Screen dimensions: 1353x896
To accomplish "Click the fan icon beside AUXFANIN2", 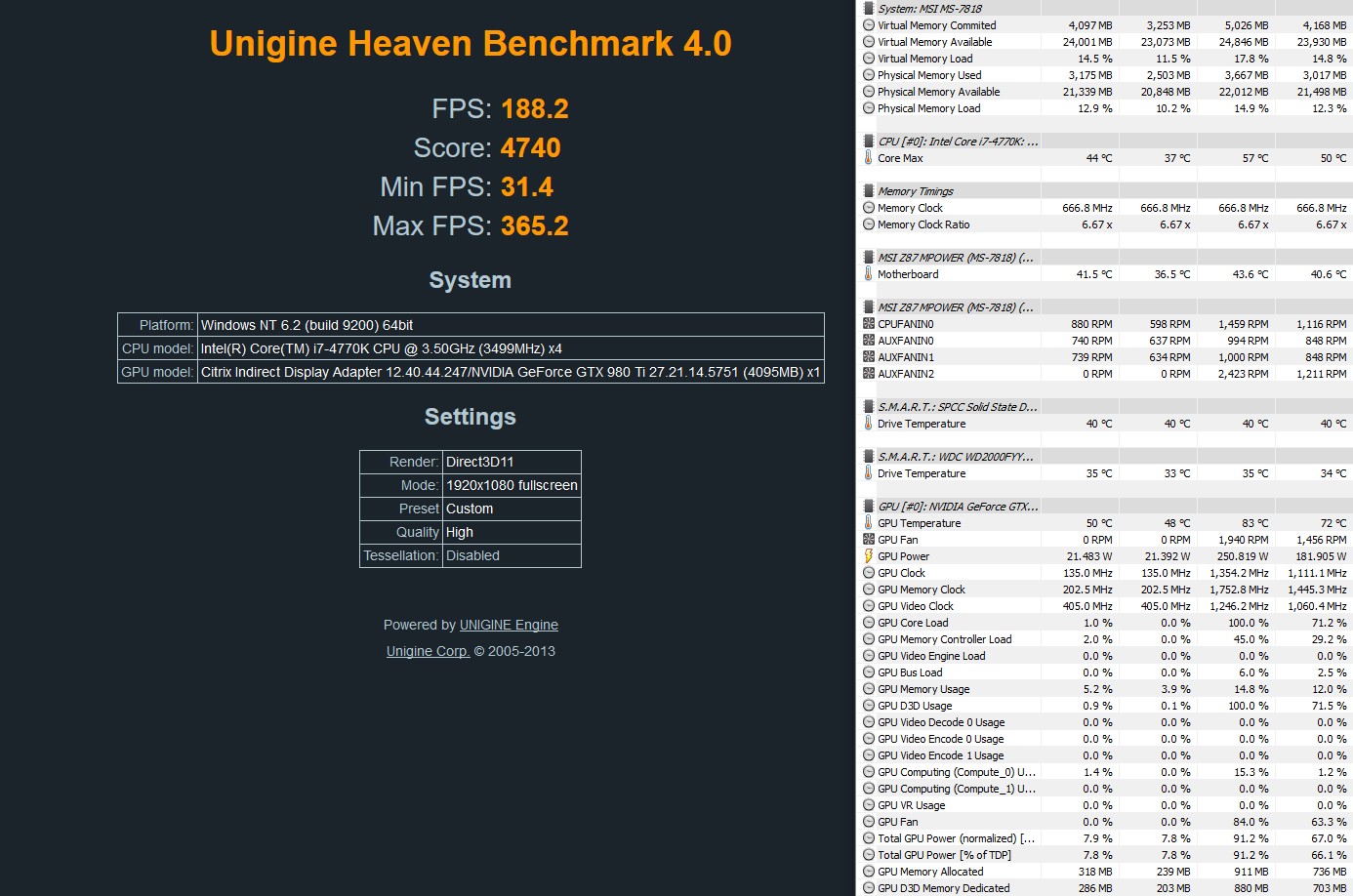I will (x=869, y=374).
